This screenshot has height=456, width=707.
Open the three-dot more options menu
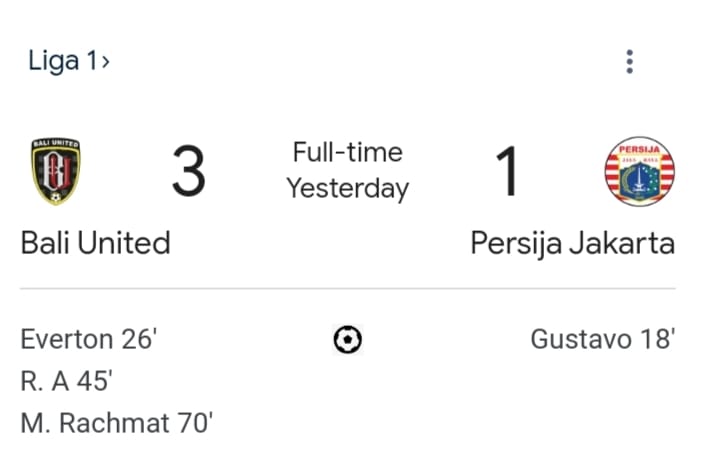coord(629,62)
